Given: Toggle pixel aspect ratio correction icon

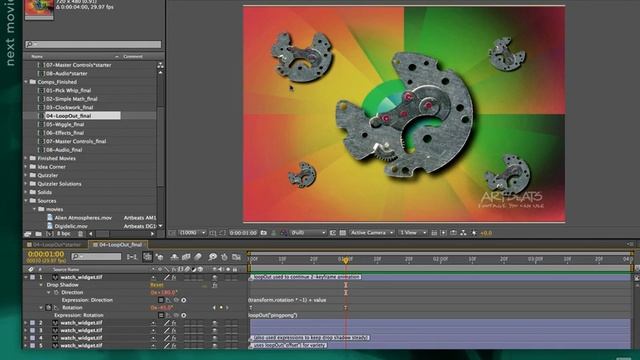Looking at the screenshot, I should coord(434,233).
